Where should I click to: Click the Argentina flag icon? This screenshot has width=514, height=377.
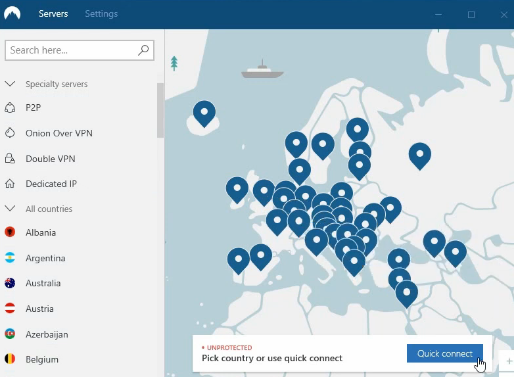coord(10,258)
